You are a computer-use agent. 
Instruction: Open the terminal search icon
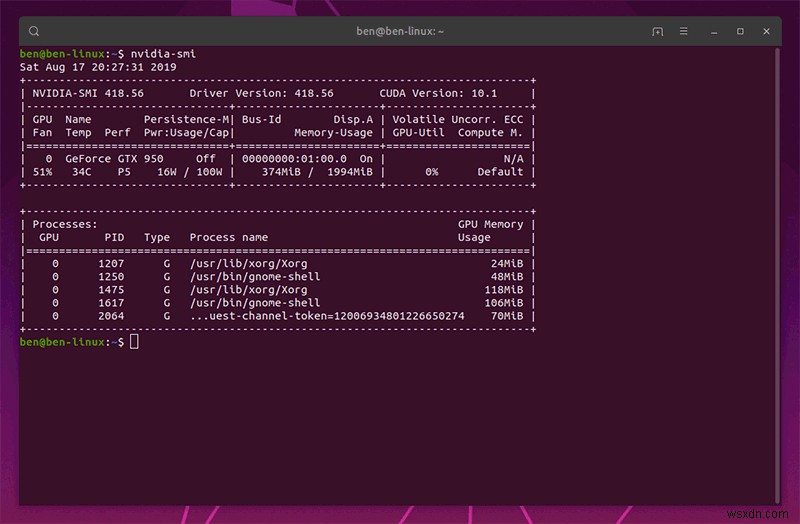pyautogui.click(x=34, y=31)
